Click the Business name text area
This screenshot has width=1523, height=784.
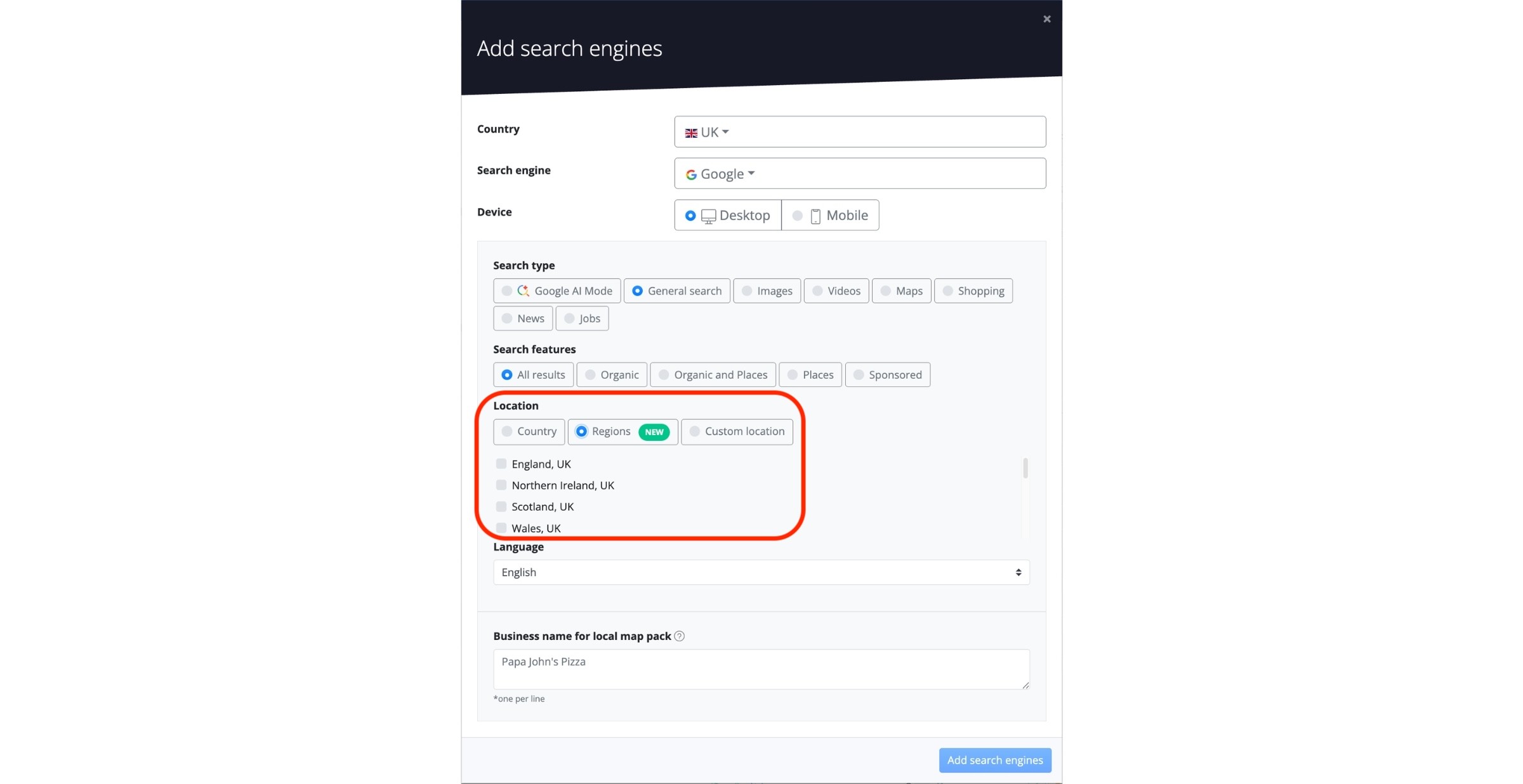tap(762, 669)
